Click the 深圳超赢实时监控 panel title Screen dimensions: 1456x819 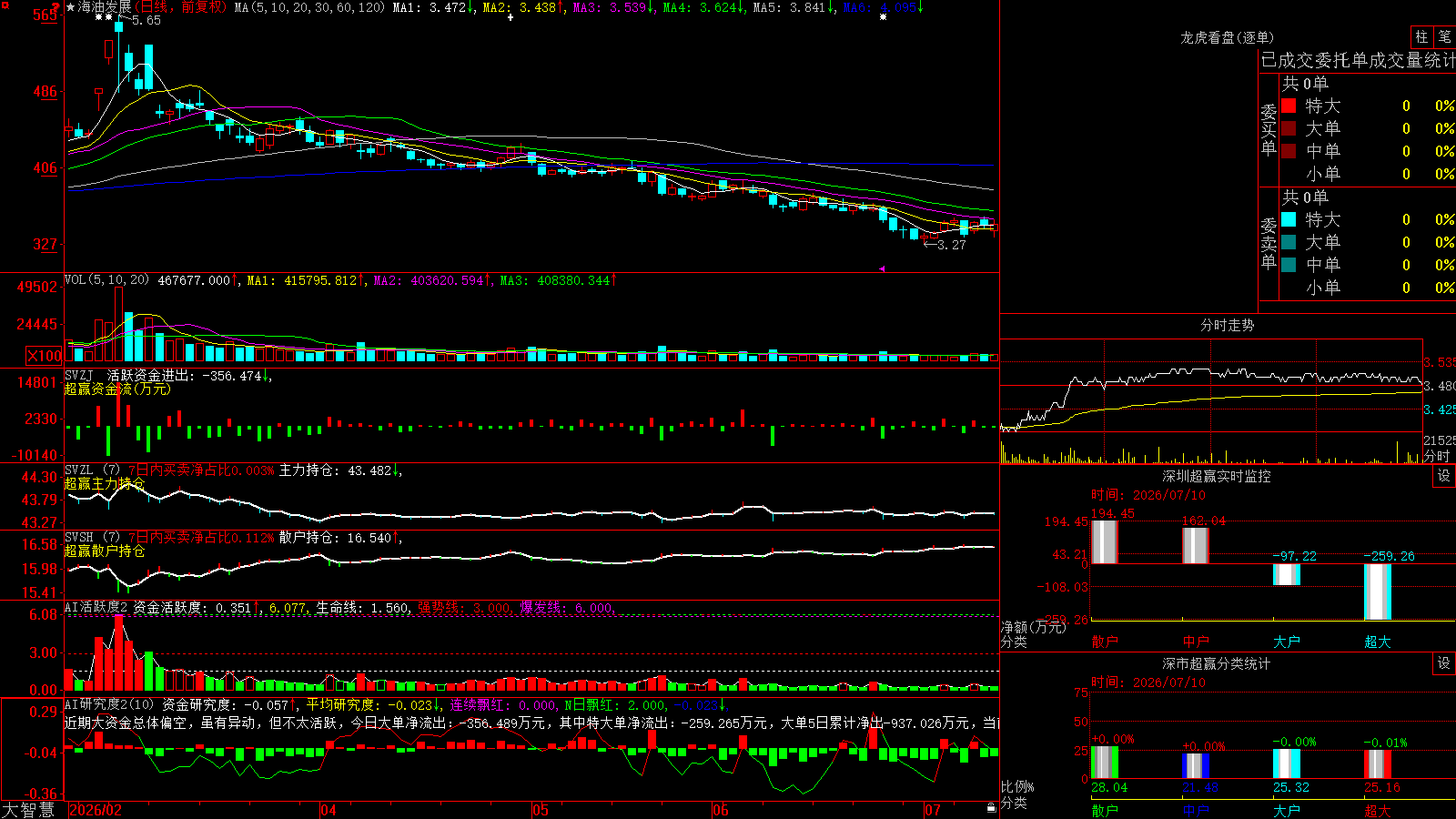click(1217, 476)
